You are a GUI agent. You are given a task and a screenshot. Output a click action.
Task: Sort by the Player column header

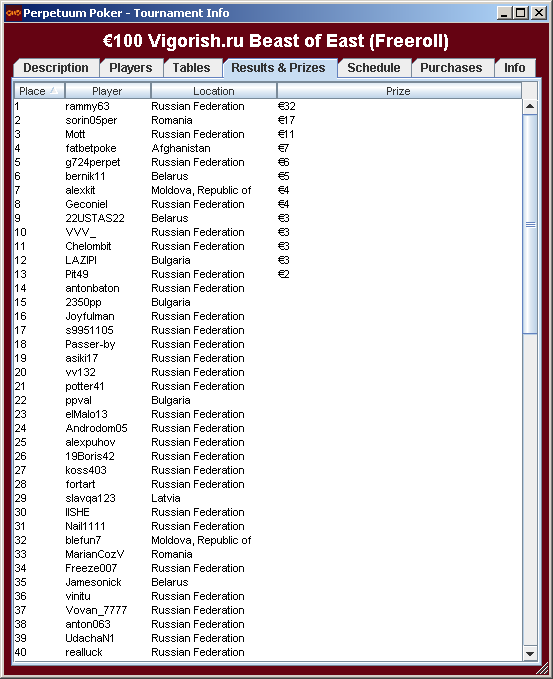107,91
